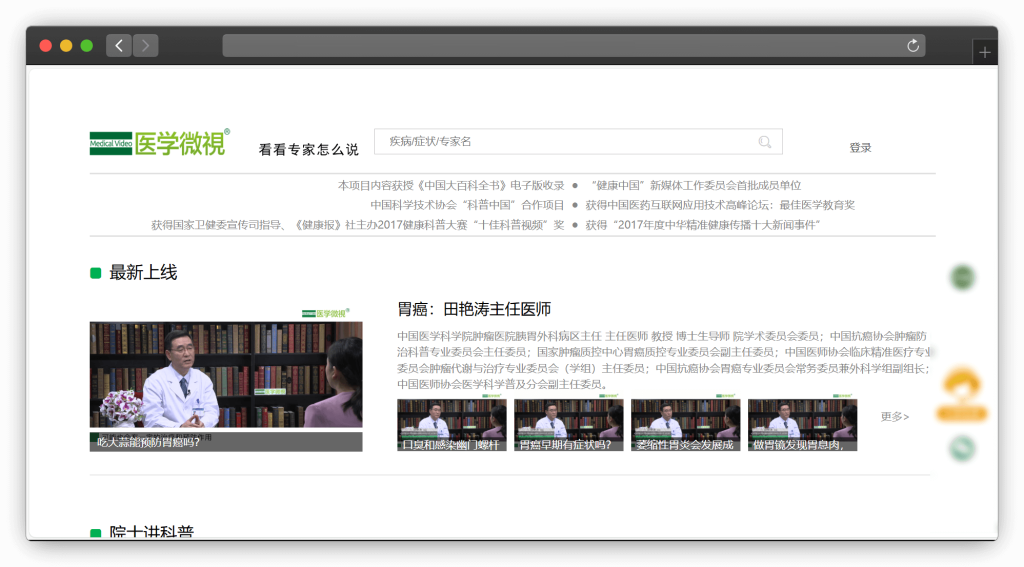Viewport: 1024px width, 567px height.
Task: Click the browser forward arrow
Action: click(x=146, y=46)
